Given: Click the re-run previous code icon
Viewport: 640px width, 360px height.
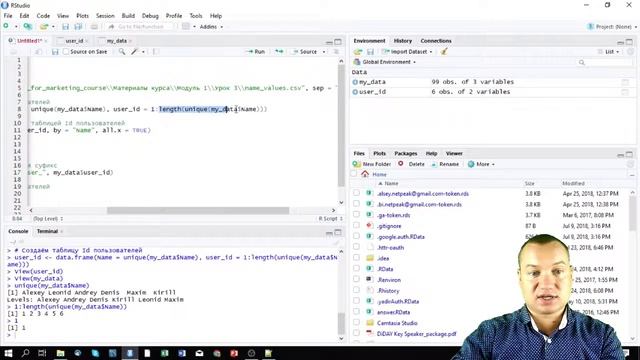Looking at the screenshot, I should (x=279, y=52).
